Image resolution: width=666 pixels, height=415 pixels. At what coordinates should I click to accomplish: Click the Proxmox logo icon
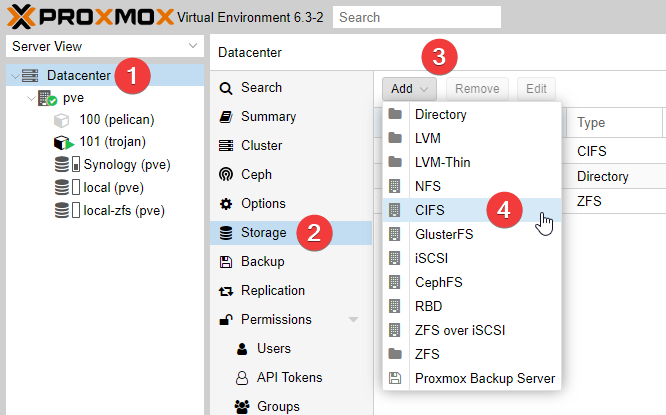(x=22, y=16)
